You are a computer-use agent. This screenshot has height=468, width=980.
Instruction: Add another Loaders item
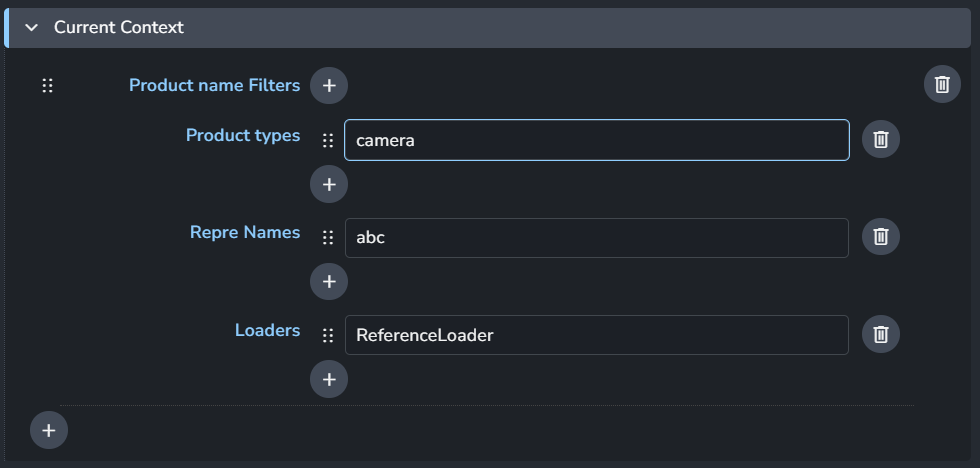[x=329, y=379]
